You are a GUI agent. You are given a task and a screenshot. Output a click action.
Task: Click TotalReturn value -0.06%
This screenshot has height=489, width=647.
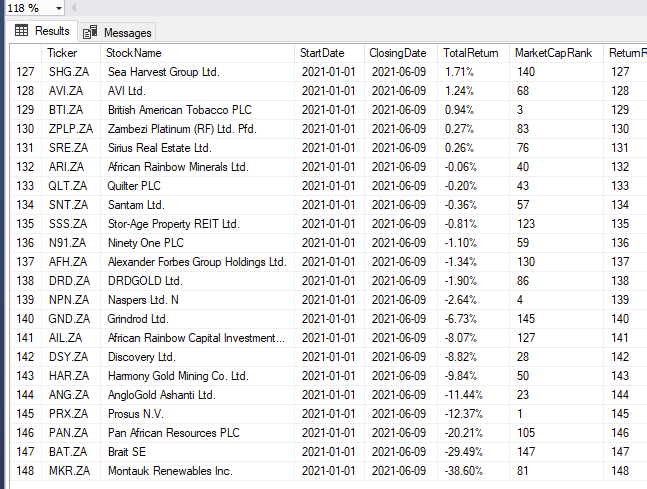[473, 167]
